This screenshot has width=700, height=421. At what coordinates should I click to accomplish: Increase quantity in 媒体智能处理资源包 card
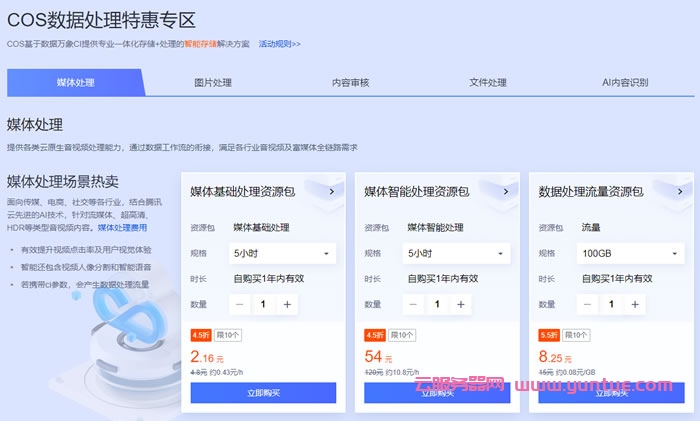tap(461, 304)
